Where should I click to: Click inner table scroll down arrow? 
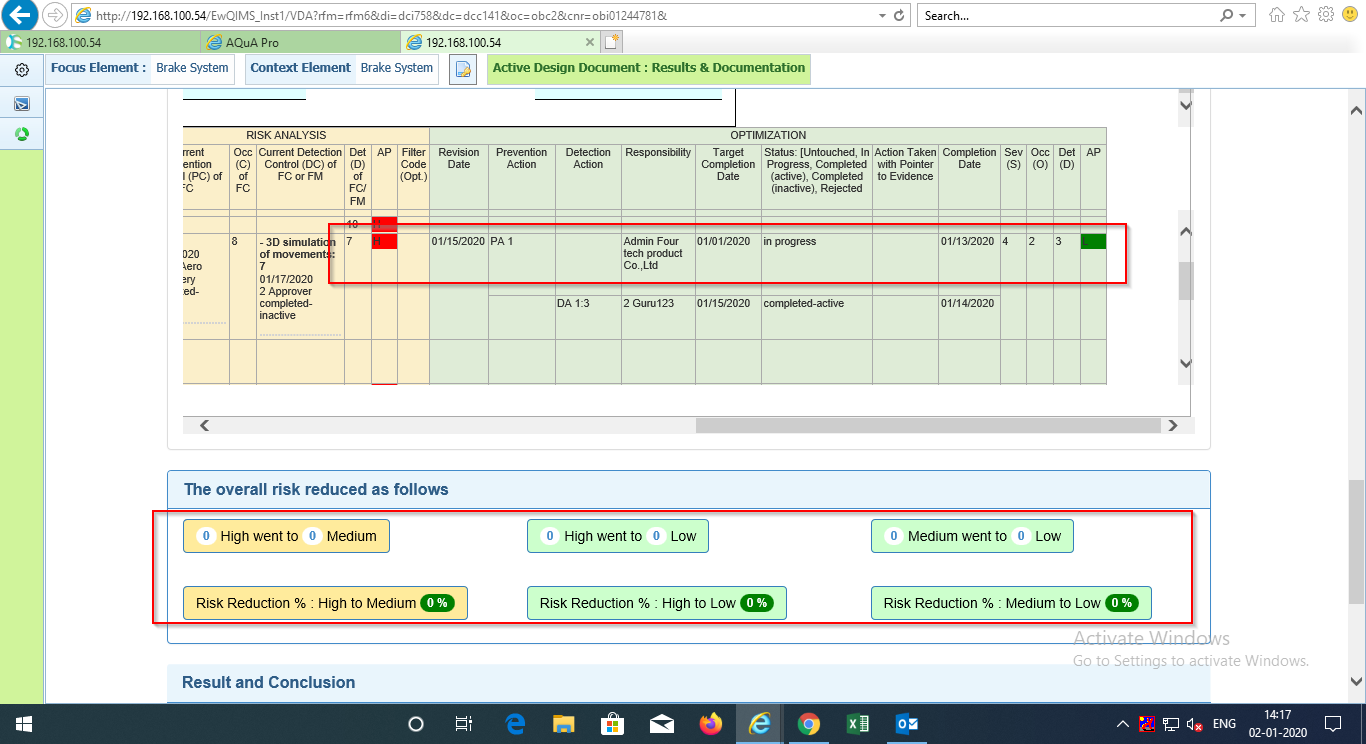pos(1186,362)
